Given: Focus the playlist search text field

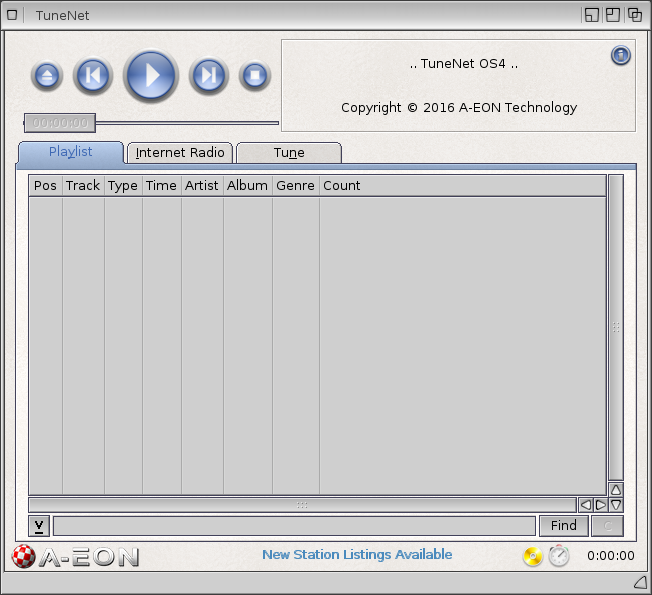Looking at the screenshot, I should 294,526.
